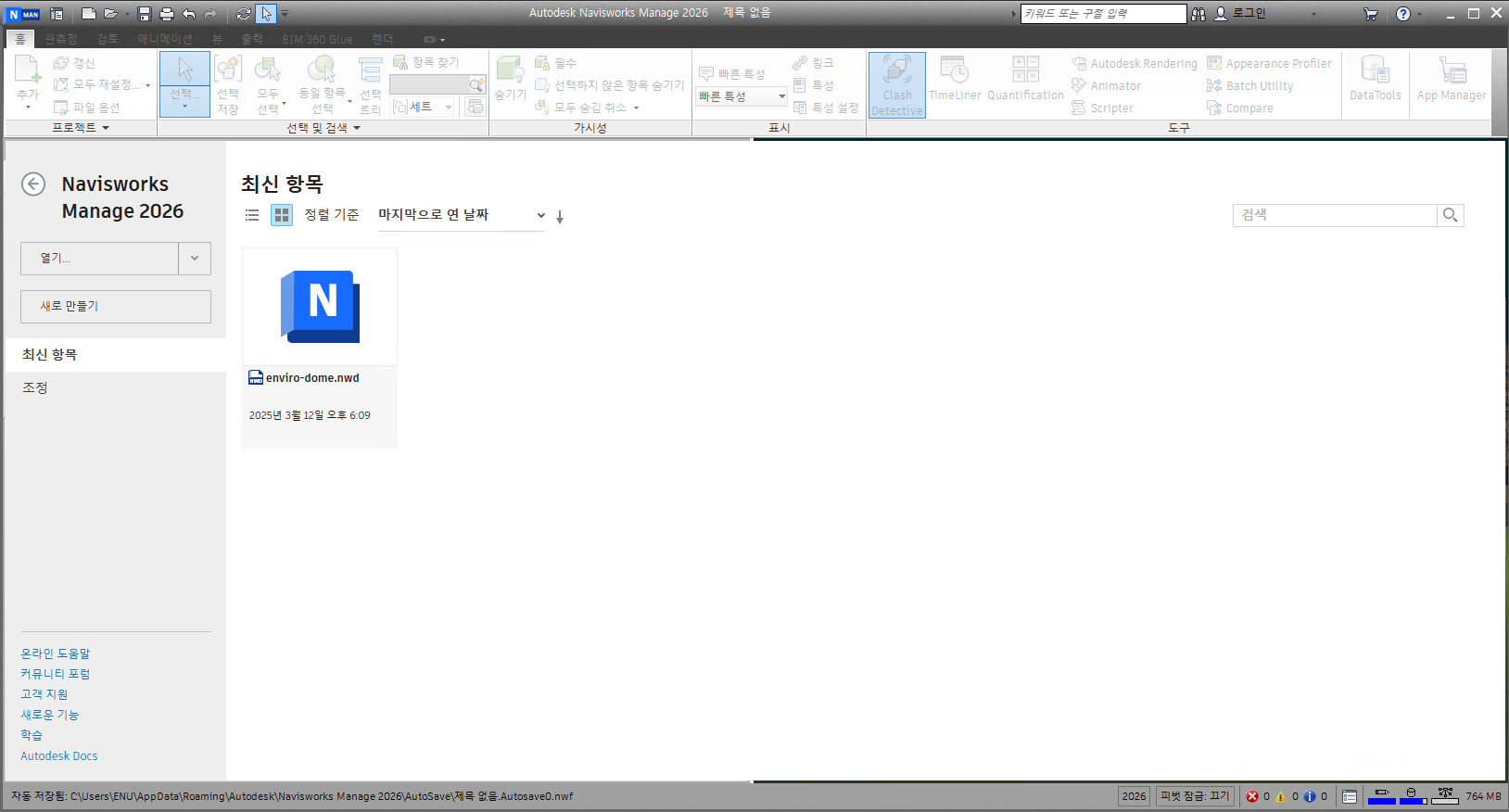Image resolution: width=1509 pixels, height=812 pixels.
Task: Open the 온라인 도움말 link
Action: point(56,653)
